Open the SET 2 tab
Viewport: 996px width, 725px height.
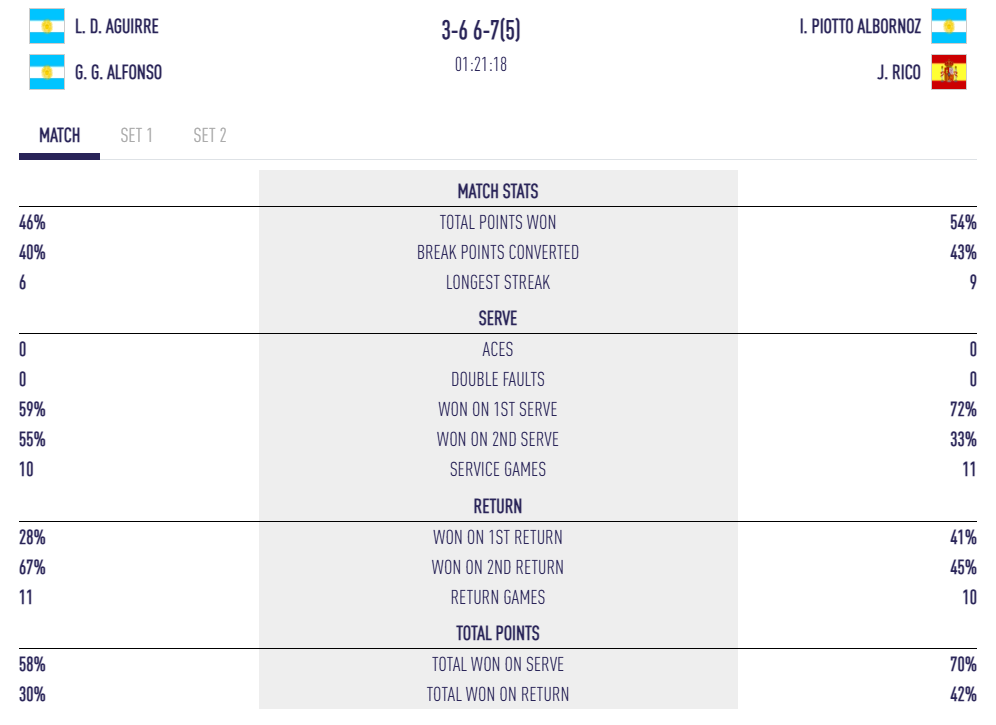tap(210, 135)
